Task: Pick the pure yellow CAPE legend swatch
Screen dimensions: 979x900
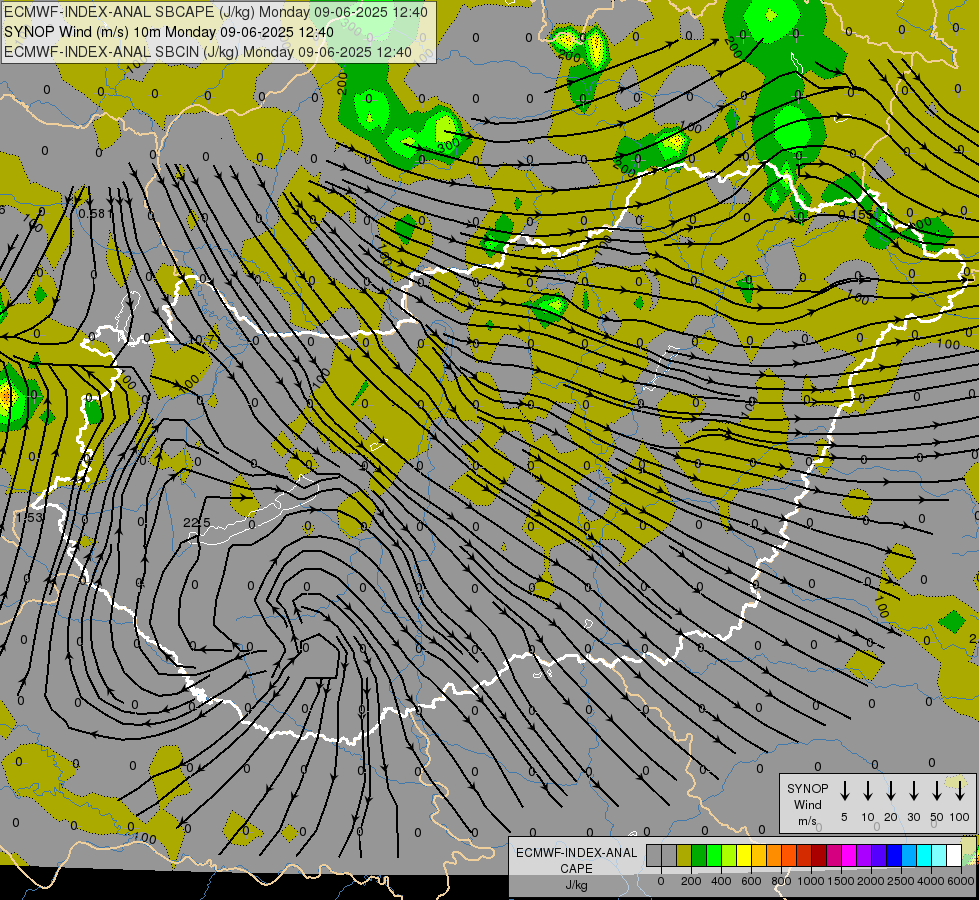Action: click(x=744, y=855)
